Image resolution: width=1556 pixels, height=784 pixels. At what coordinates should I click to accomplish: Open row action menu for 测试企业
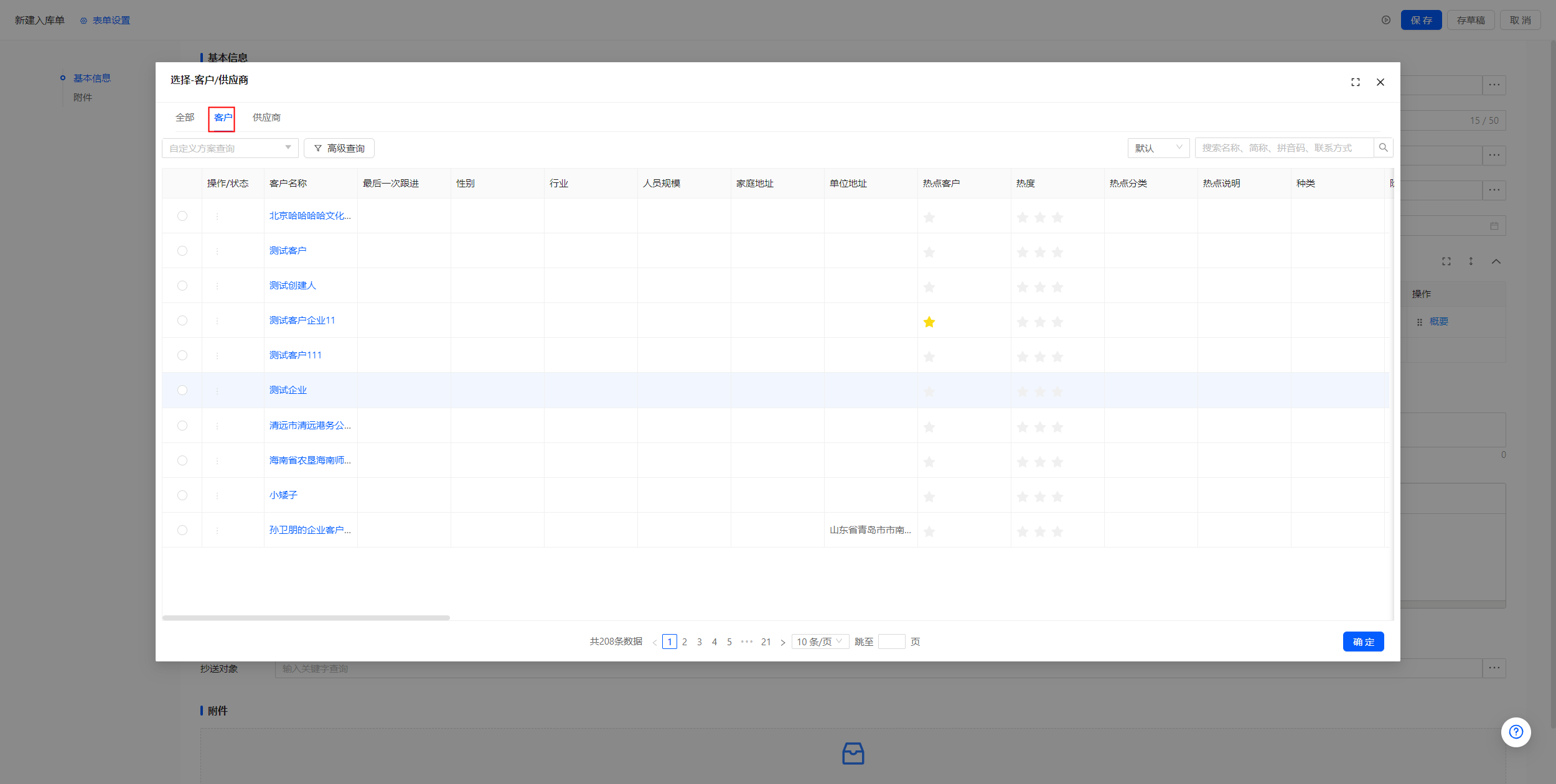pyautogui.click(x=217, y=391)
